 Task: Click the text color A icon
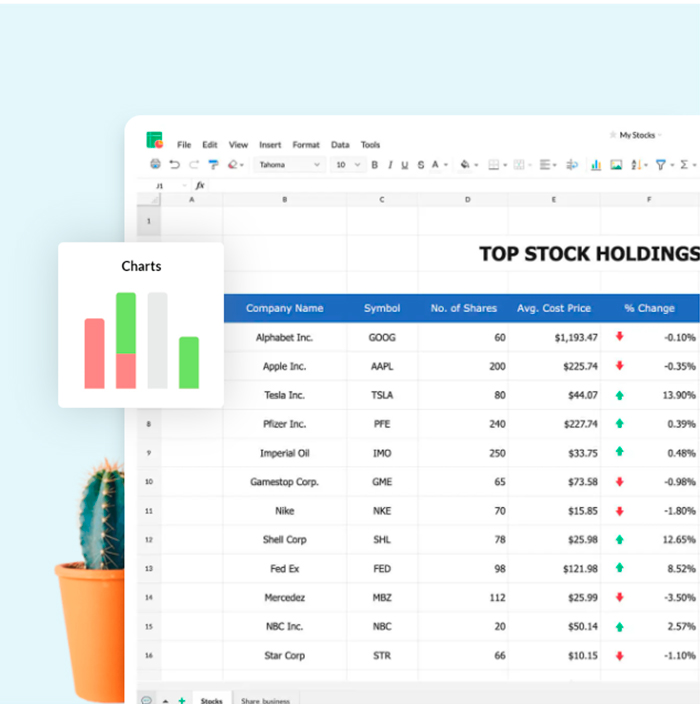point(435,165)
